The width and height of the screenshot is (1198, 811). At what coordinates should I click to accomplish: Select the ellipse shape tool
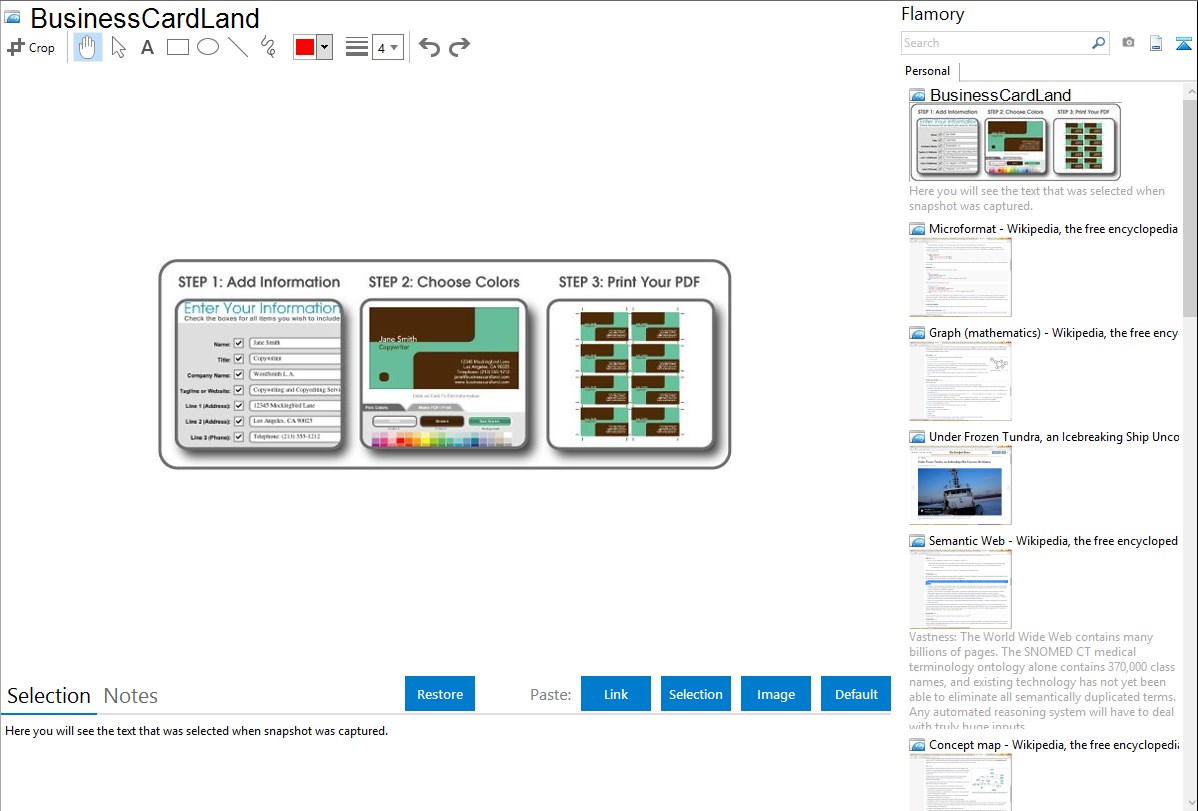click(208, 47)
